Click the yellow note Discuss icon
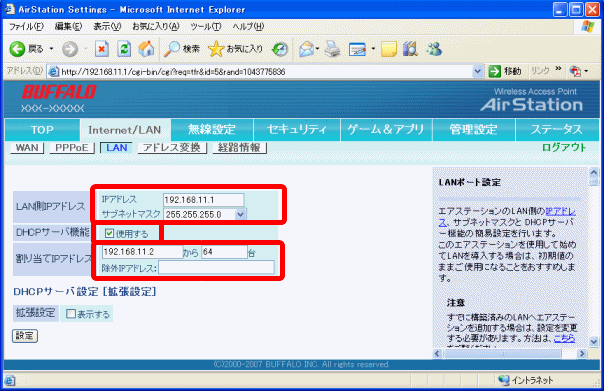The image size is (604, 391). pyautogui.click(x=389, y=49)
